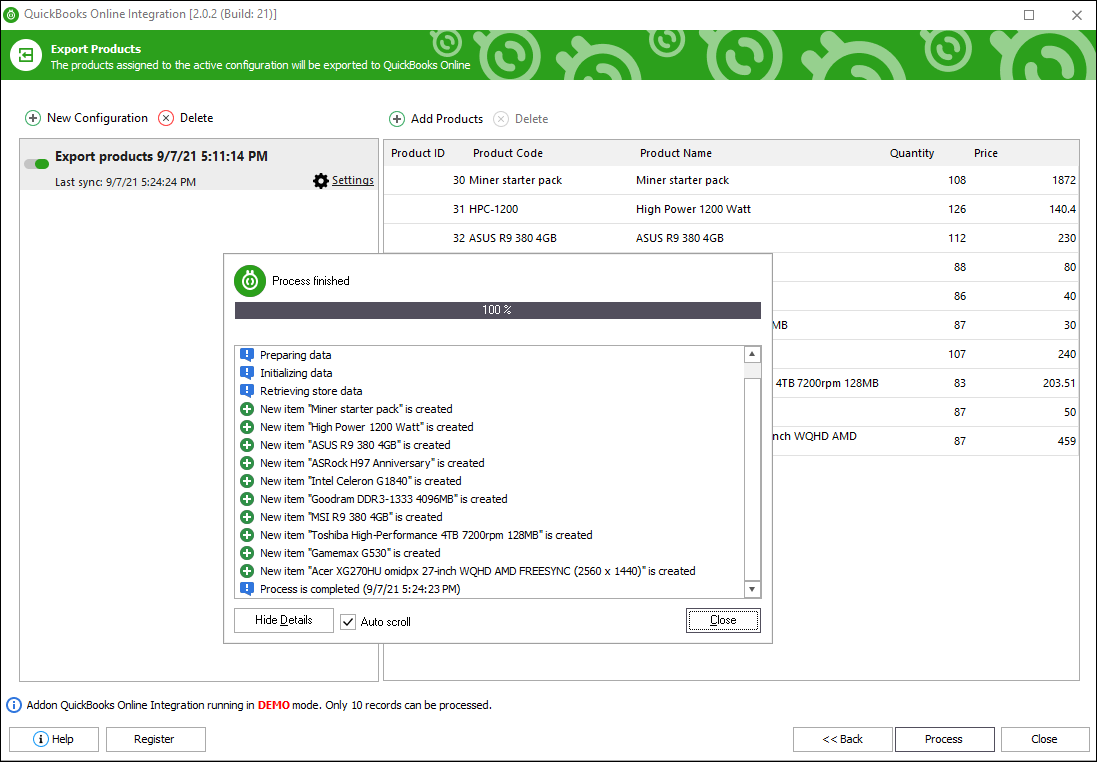Click the plus icon beside Goodram DDR3-1333 log
This screenshot has height=762, width=1097.
point(247,499)
